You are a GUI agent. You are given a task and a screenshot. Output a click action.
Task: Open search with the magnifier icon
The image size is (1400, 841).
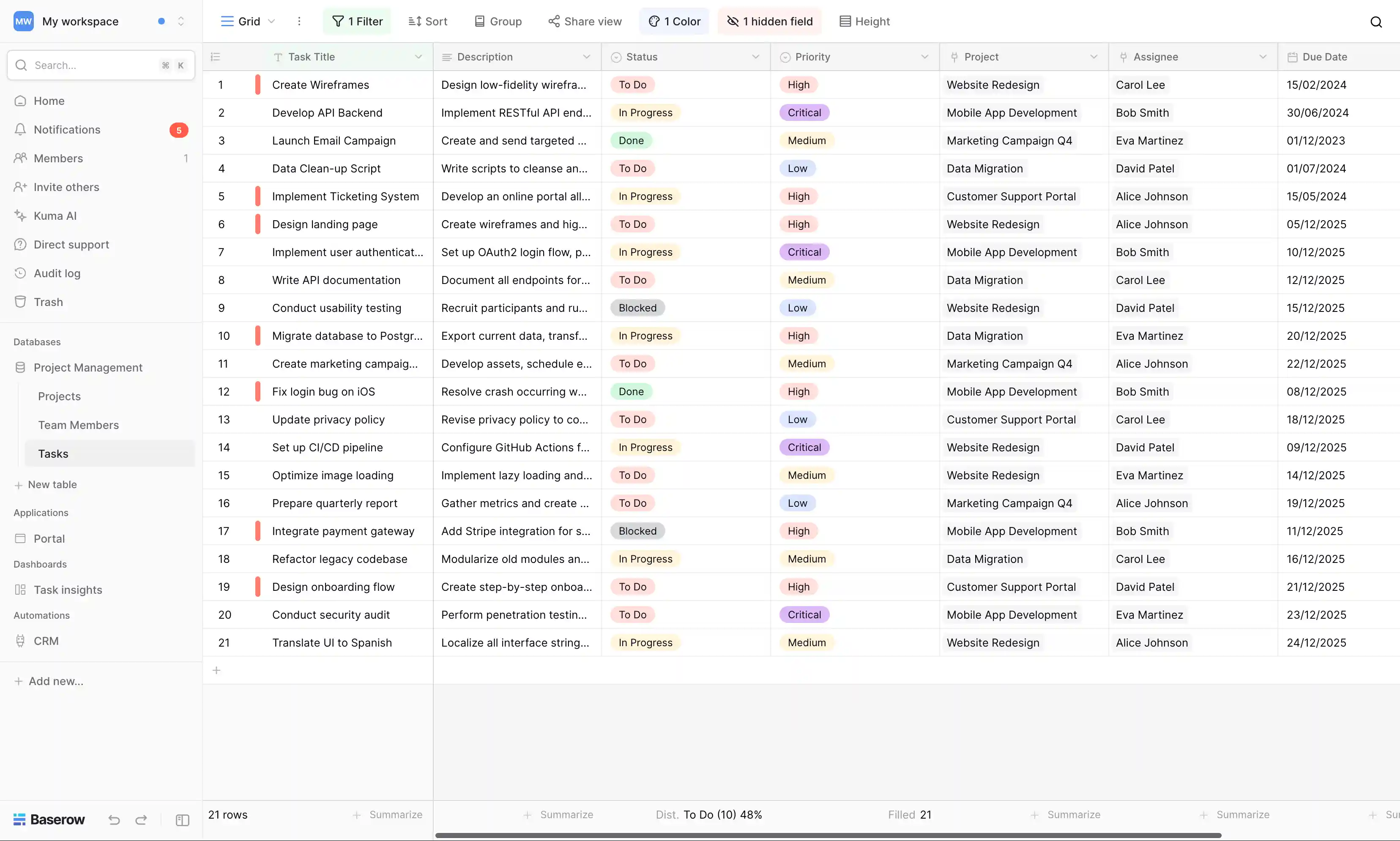click(x=1377, y=22)
